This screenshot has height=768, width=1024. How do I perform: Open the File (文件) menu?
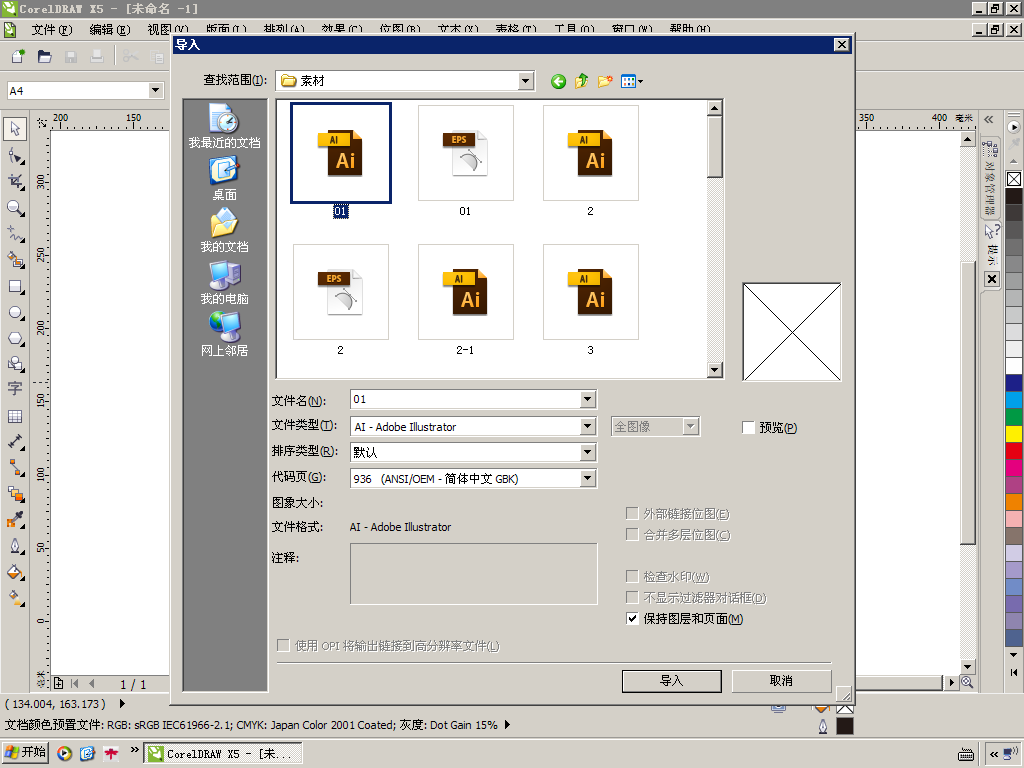52,29
